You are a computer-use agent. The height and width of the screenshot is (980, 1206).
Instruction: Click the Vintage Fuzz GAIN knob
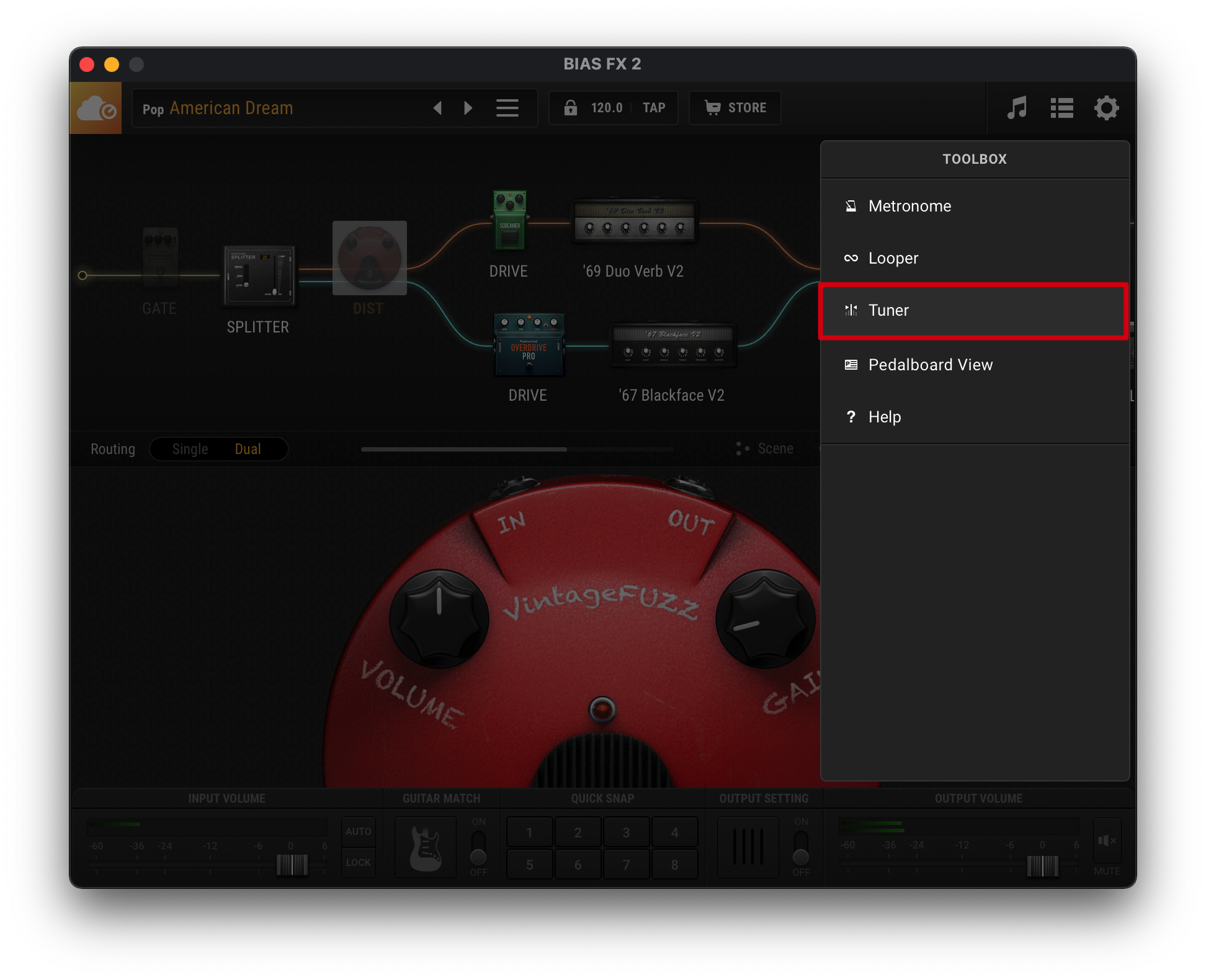click(766, 619)
